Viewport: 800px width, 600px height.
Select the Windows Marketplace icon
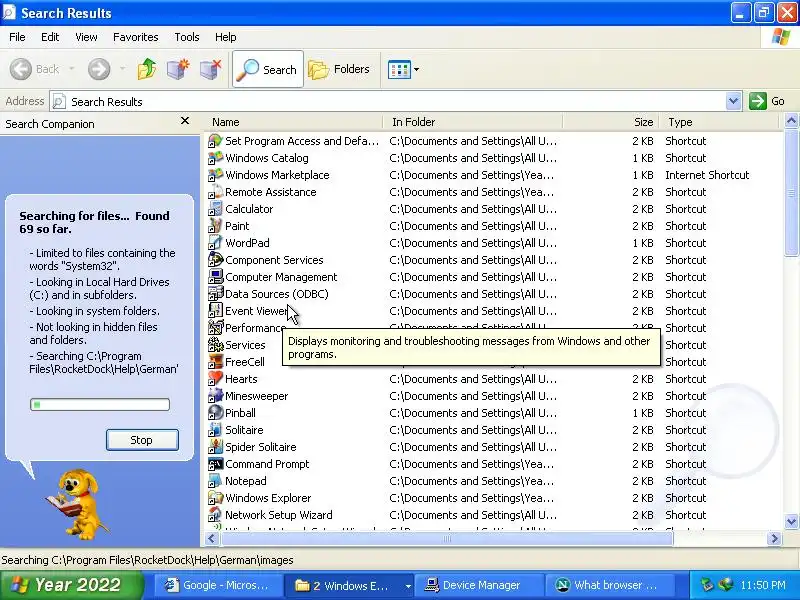(x=215, y=175)
